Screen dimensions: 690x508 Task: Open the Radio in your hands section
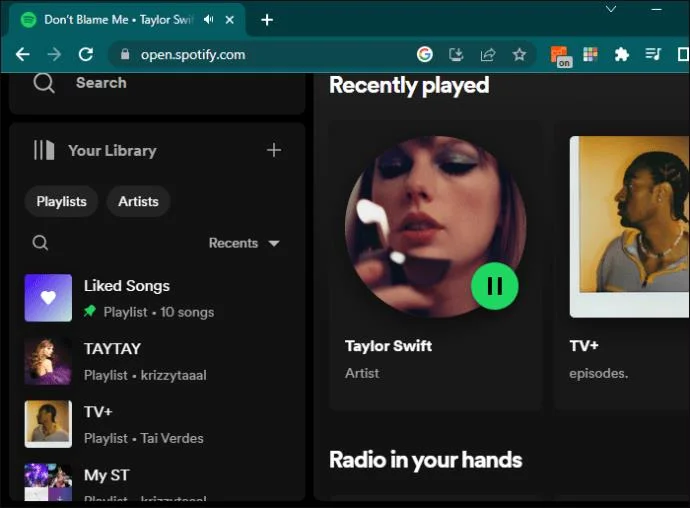coord(426,460)
